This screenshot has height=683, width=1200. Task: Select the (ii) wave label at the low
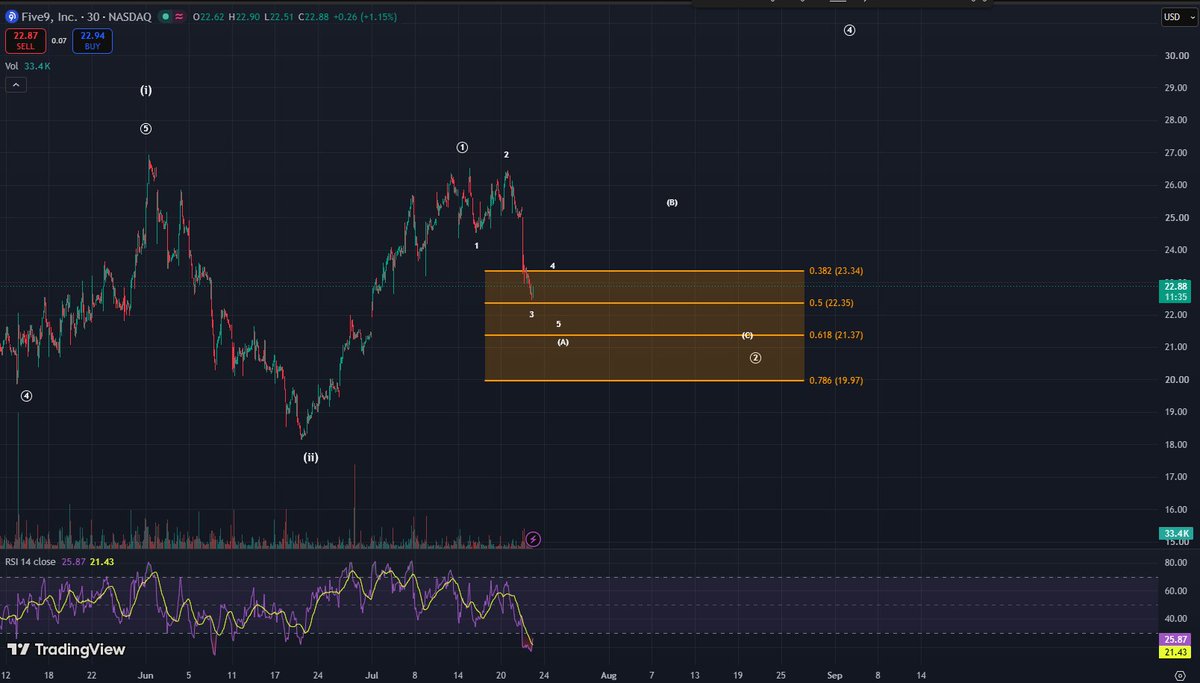coord(311,457)
